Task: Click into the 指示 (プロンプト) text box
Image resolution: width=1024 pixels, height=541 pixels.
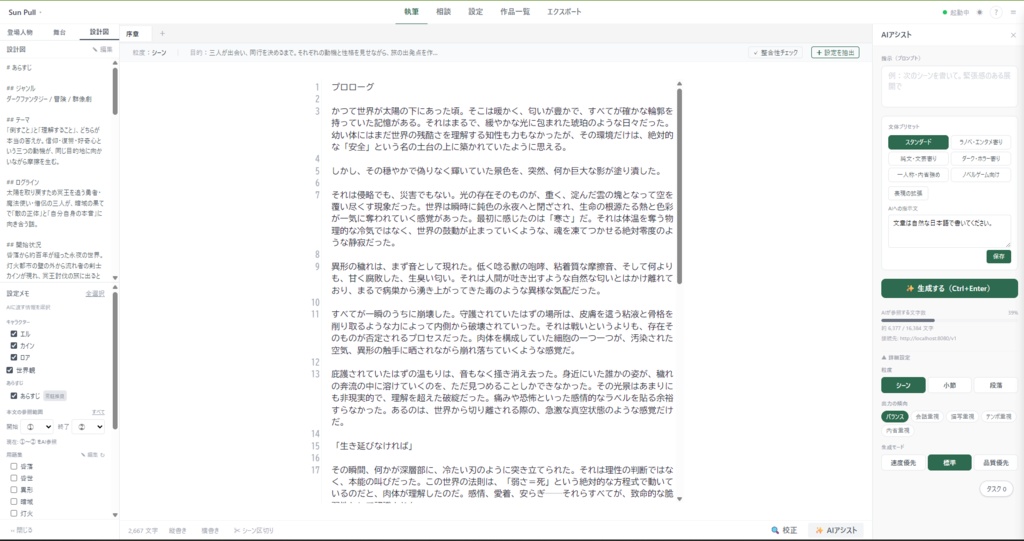Action: [x=949, y=87]
